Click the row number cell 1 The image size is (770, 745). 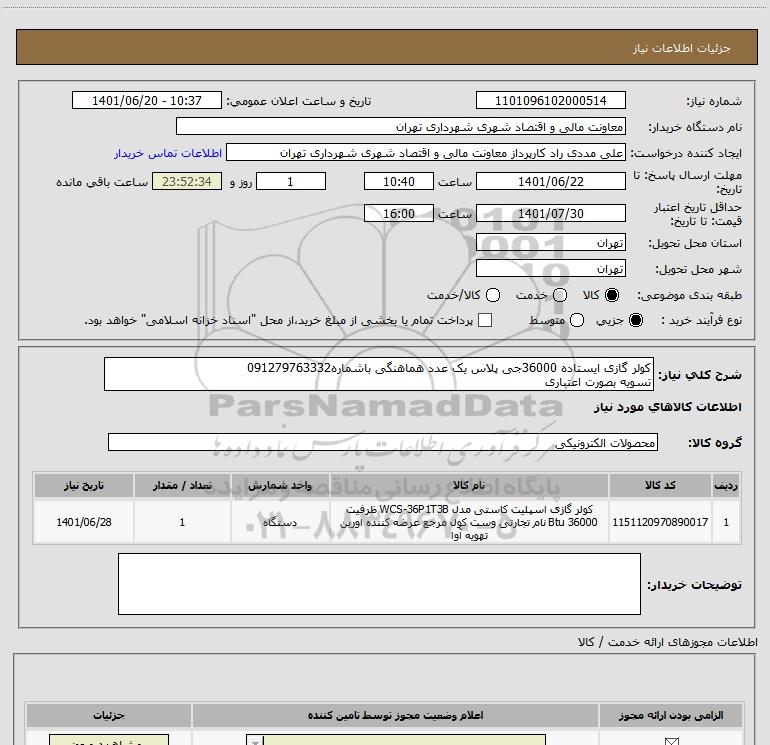[x=726, y=522]
